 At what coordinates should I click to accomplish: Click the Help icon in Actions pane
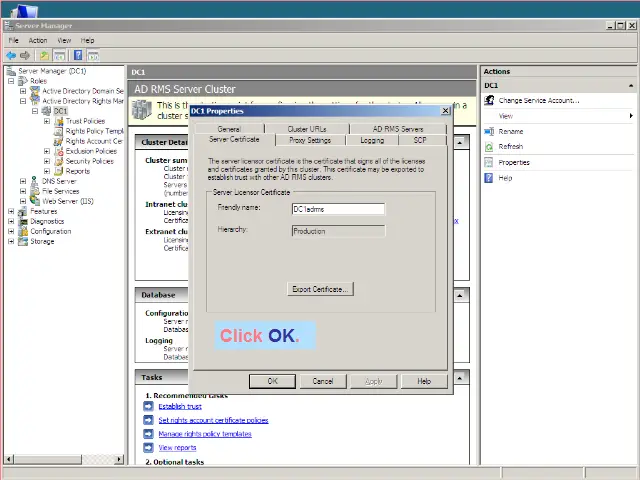point(489,178)
